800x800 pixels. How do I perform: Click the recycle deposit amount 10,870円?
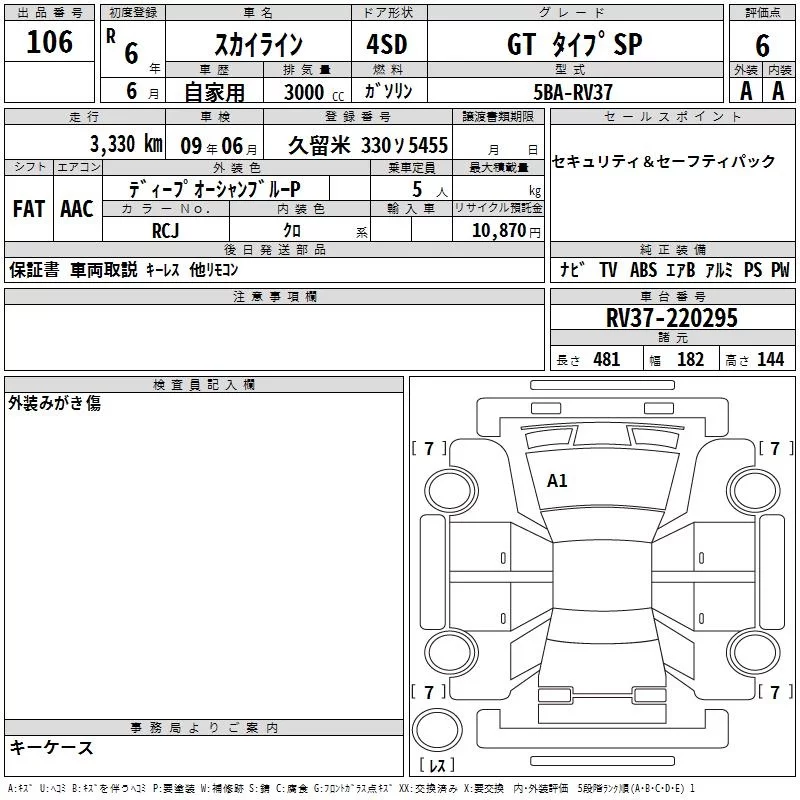tap(500, 230)
